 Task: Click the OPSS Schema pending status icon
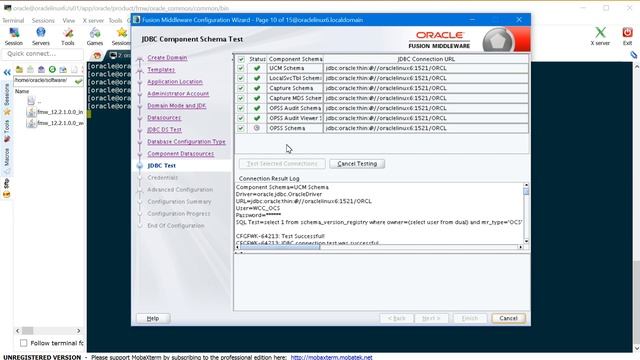tap(257, 128)
